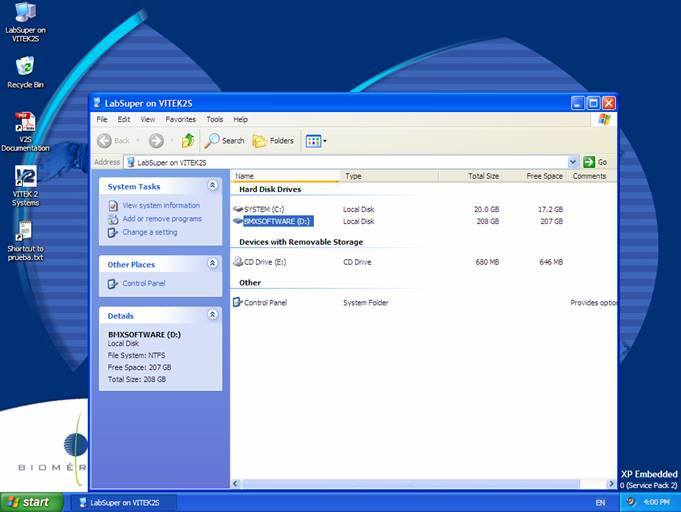The height and width of the screenshot is (512, 681).
Task: Sort by the Comments column header
Action: 589,176
